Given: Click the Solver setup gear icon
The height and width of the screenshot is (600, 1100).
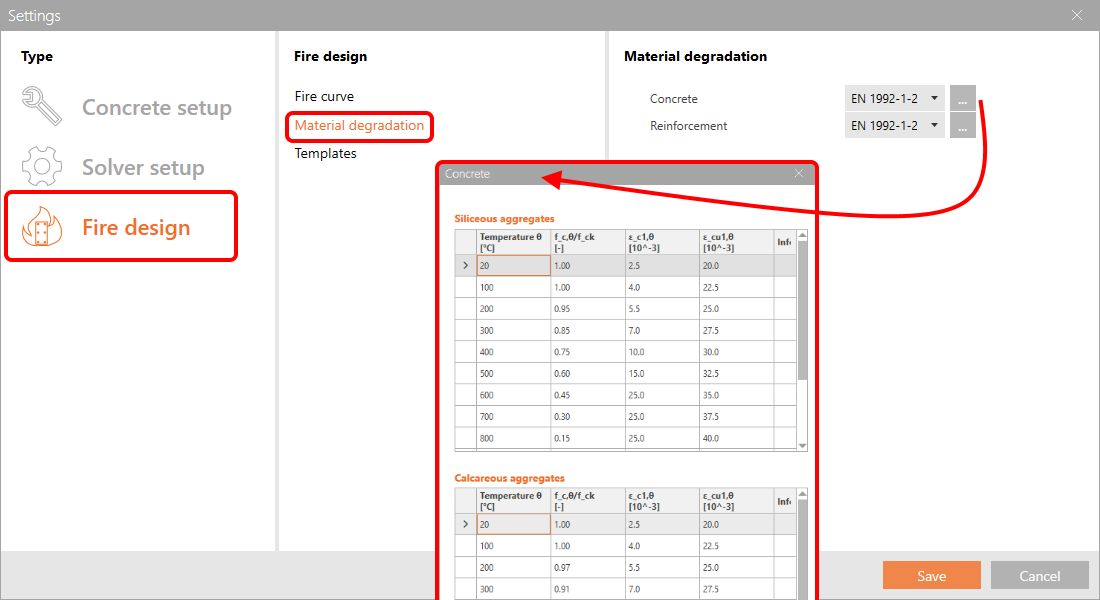Looking at the screenshot, I should [41, 167].
